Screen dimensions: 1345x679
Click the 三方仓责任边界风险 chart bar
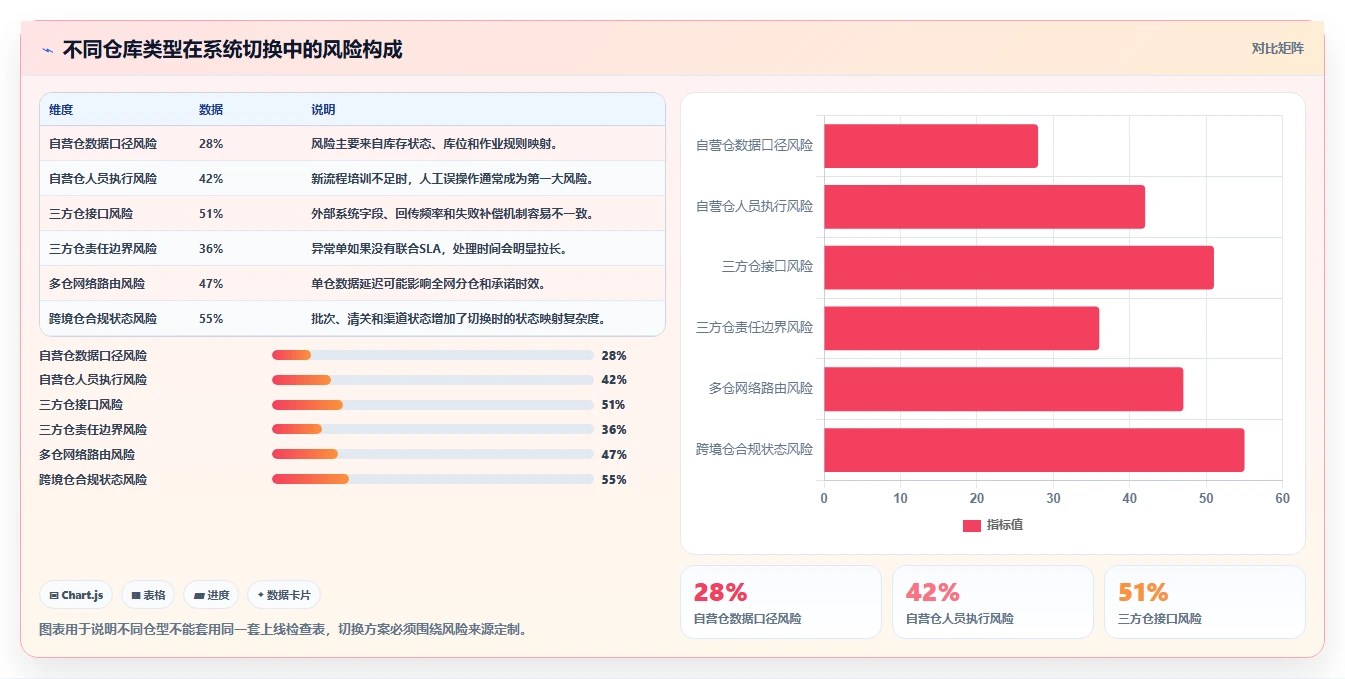click(x=961, y=328)
